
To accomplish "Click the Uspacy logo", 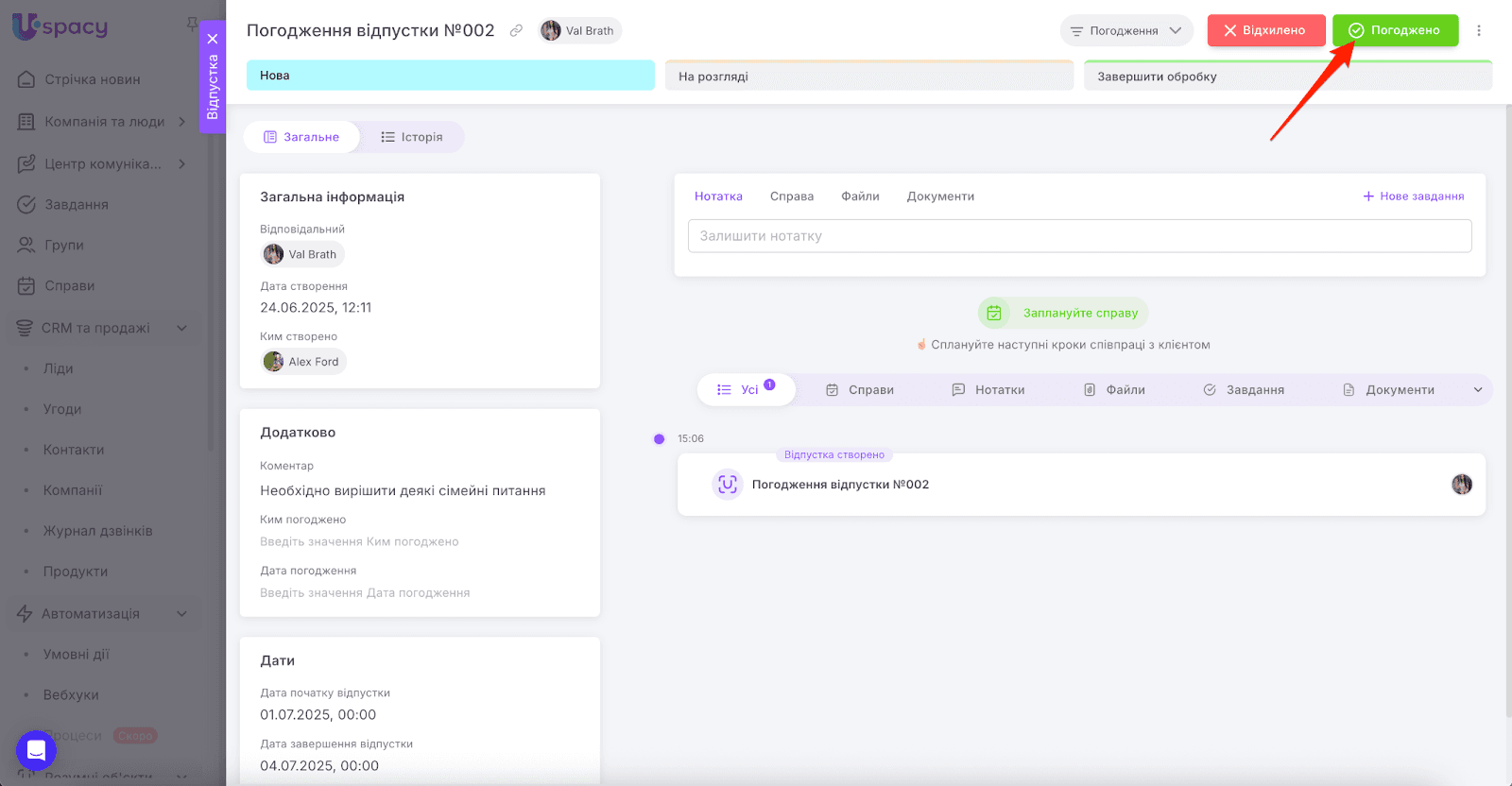I will [x=60, y=26].
